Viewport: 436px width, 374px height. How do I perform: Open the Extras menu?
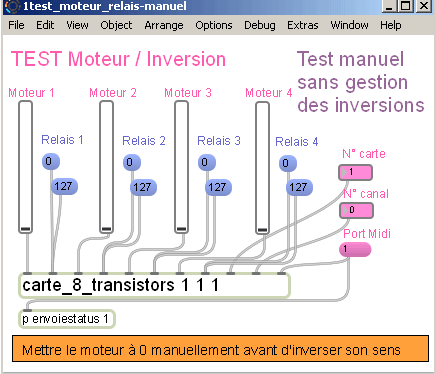click(x=303, y=25)
